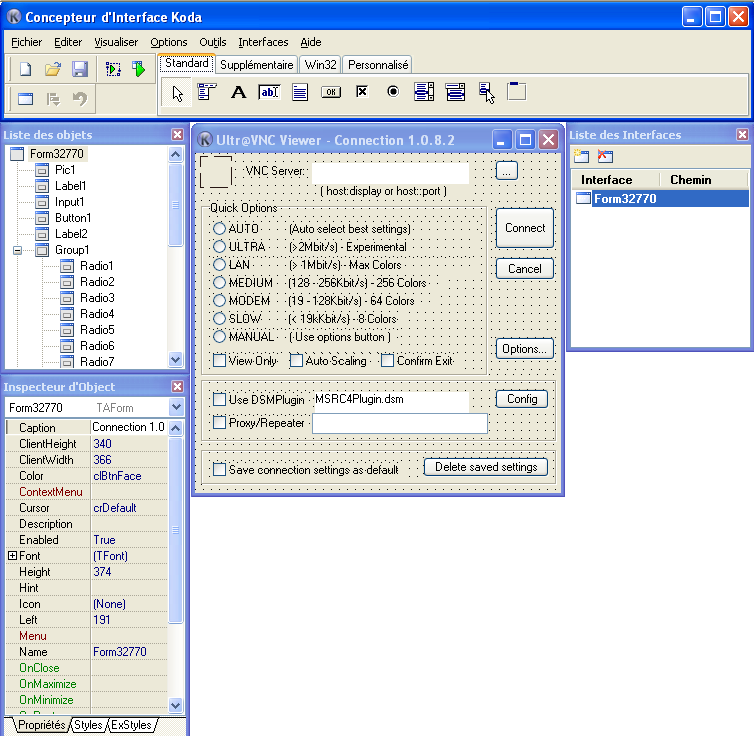The height and width of the screenshot is (736, 754).
Task: Click the new interface icon in Liste des Interfaces
Action: pyautogui.click(x=581, y=156)
